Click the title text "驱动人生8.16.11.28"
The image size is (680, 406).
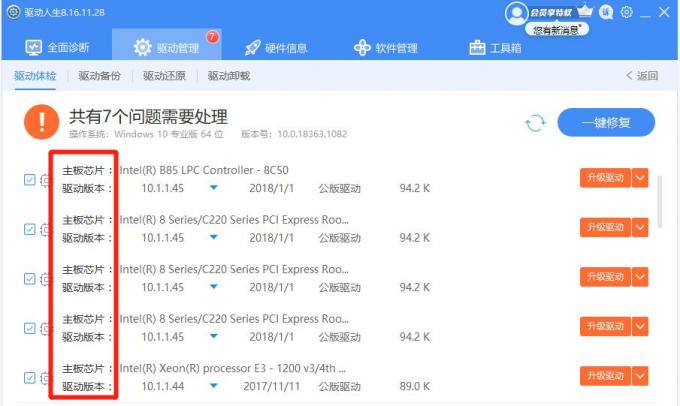pyautogui.click(x=65, y=12)
